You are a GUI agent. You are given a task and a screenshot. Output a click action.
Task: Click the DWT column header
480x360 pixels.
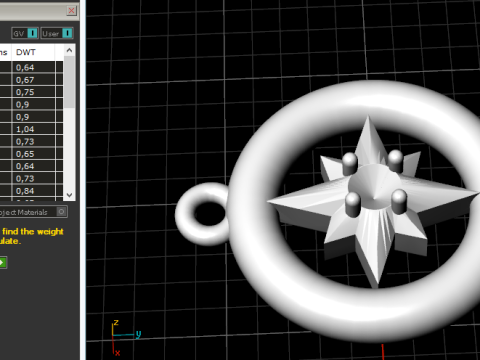click(x=33, y=52)
